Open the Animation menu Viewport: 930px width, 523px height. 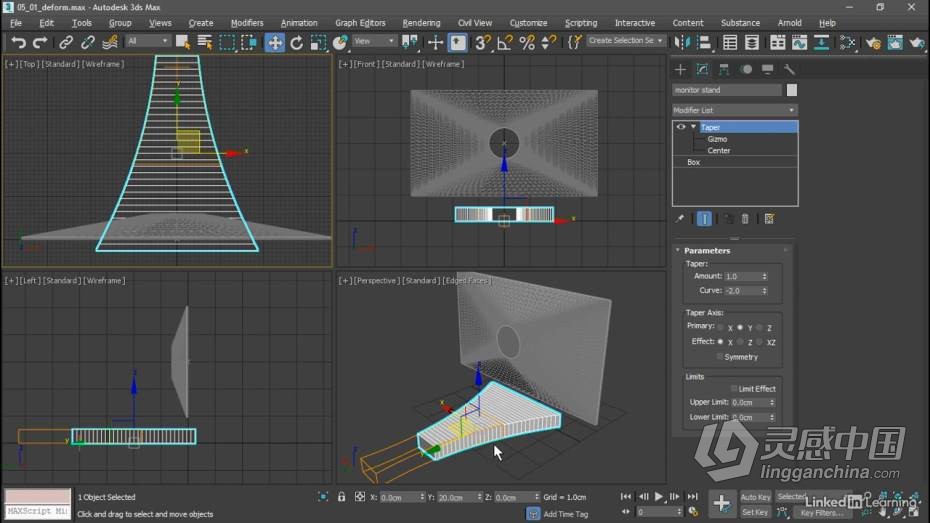tap(299, 23)
